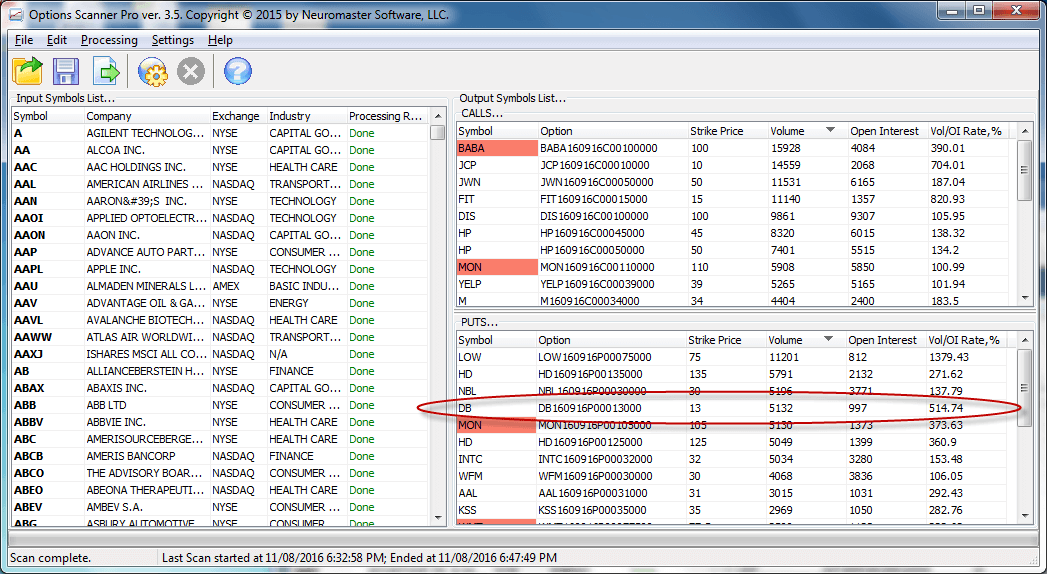Toggle PUTS Volume sort arrow
The width and height of the screenshot is (1047, 574).
[x=829, y=339]
